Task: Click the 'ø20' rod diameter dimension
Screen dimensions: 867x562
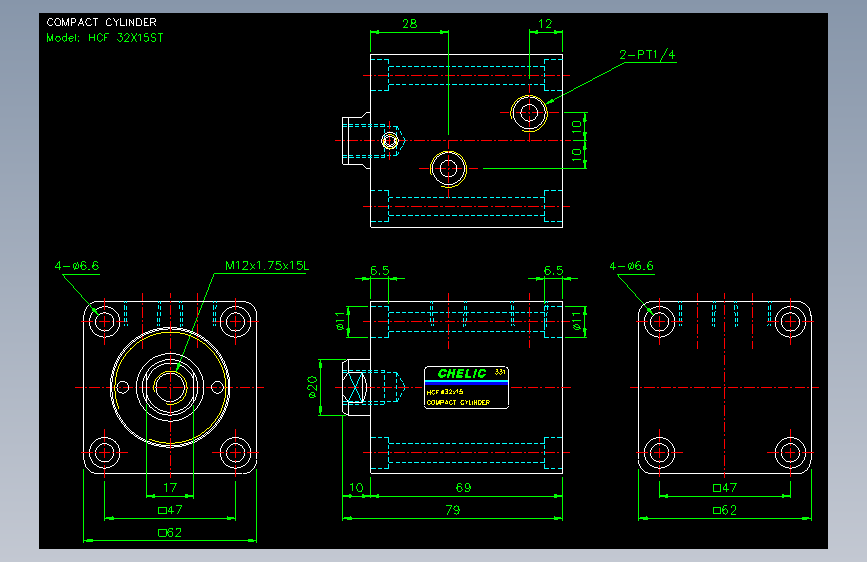Action: 312,387
